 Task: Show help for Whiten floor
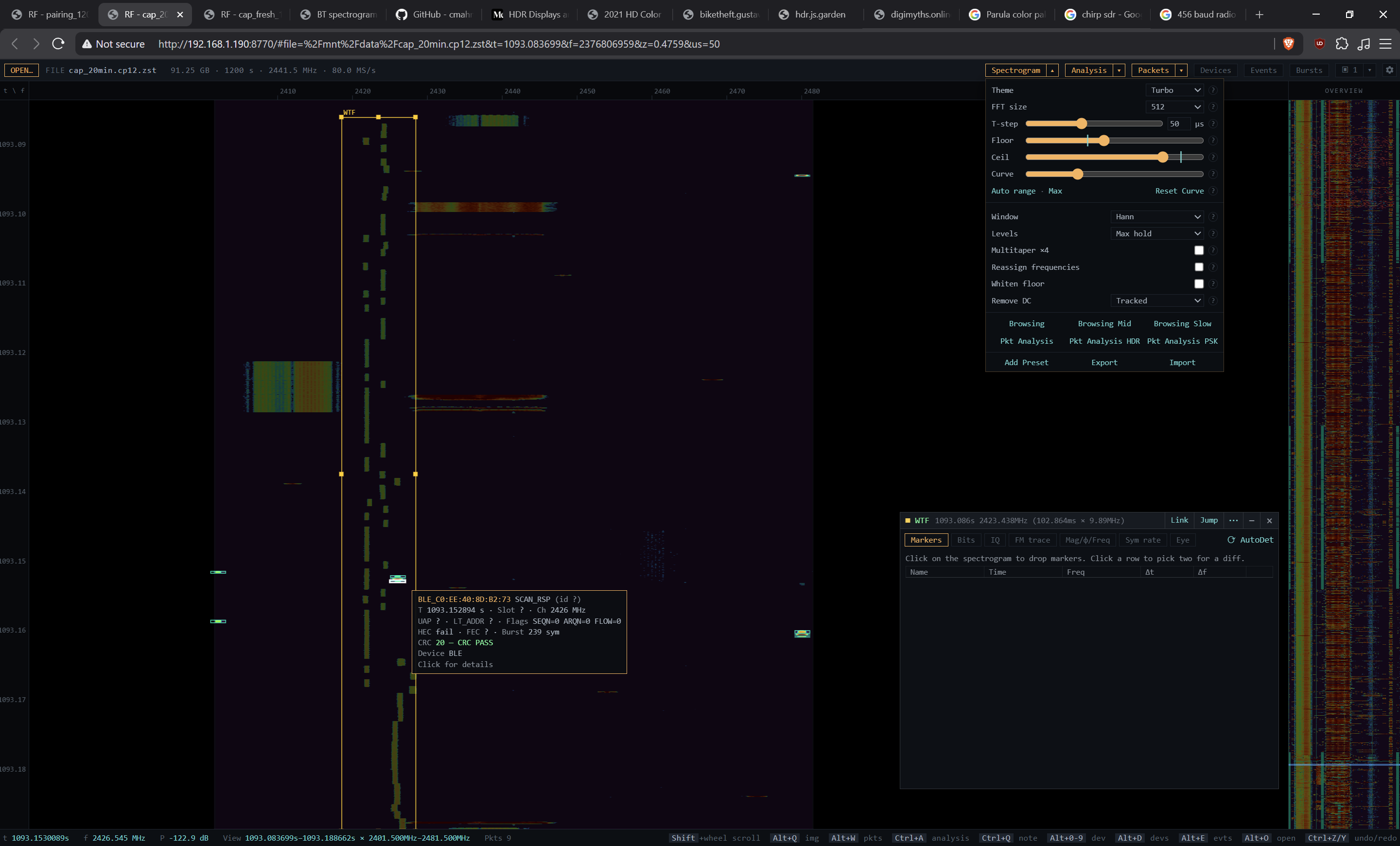coord(1212,283)
